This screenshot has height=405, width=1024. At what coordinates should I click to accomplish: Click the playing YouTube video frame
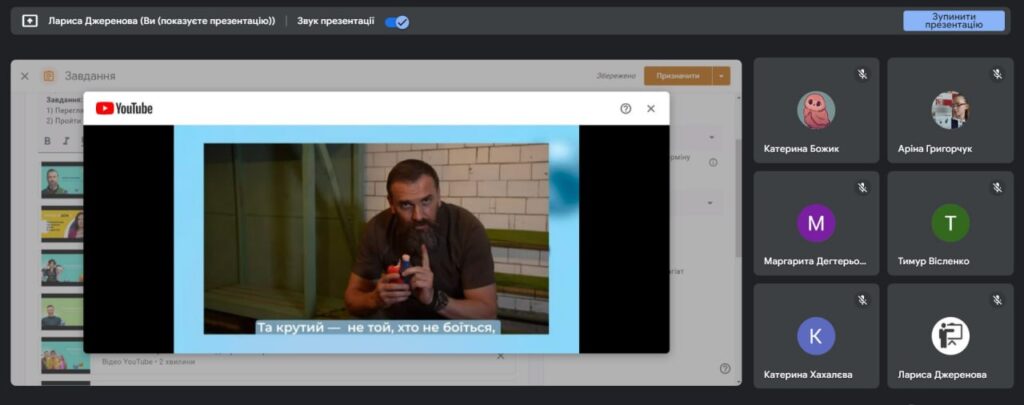coord(376,238)
